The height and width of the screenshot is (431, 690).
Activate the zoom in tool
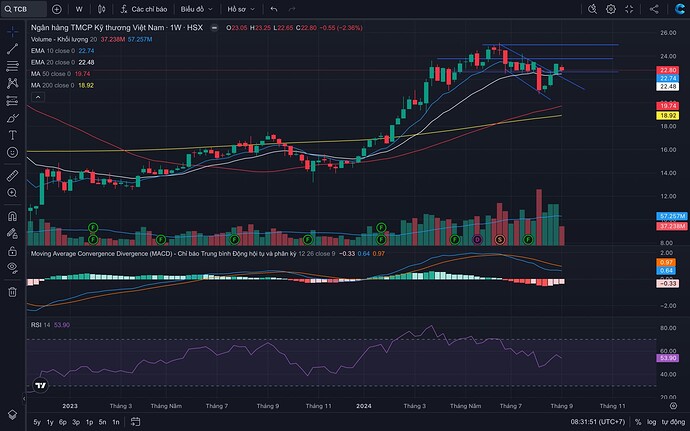tap(12, 193)
